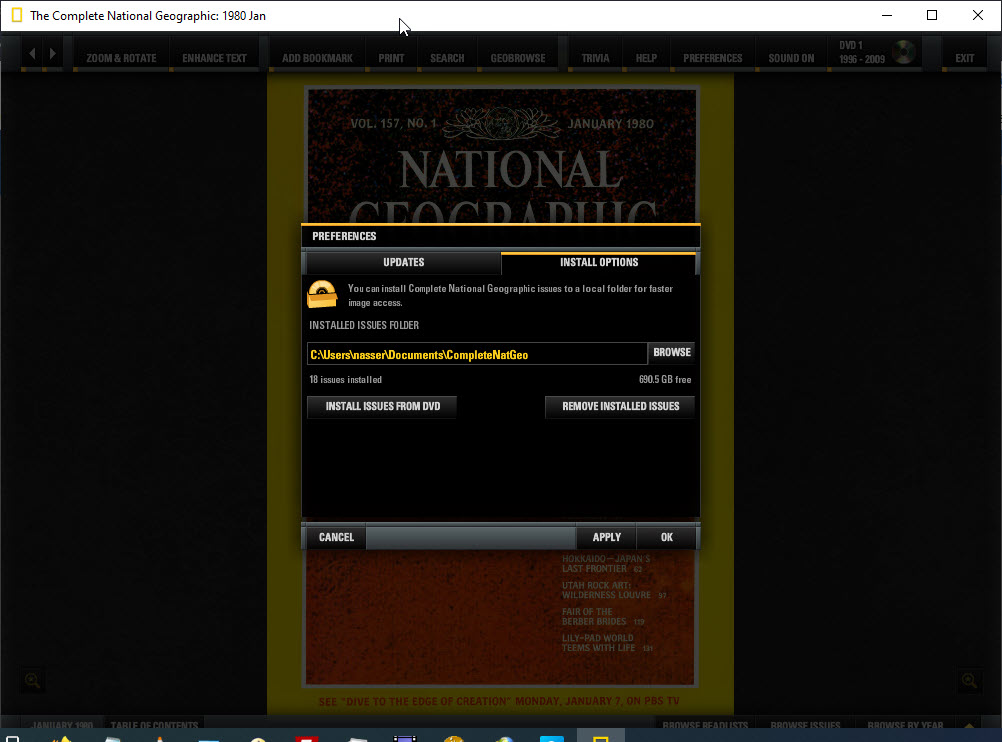Image resolution: width=1002 pixels, height=742 pixels.
Task: Open the Zoom & Rotate tool
Action: click(121, 58)
